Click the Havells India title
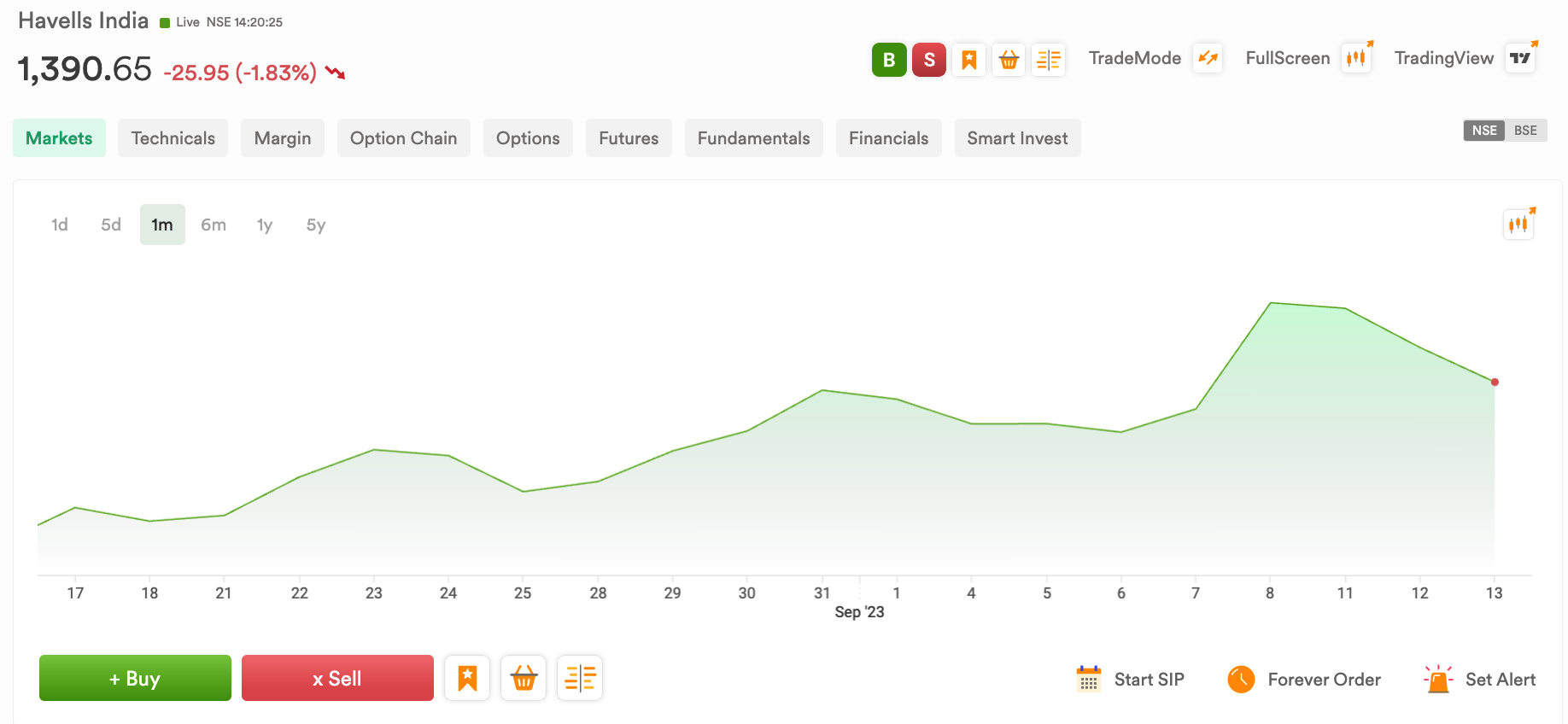 84,20
